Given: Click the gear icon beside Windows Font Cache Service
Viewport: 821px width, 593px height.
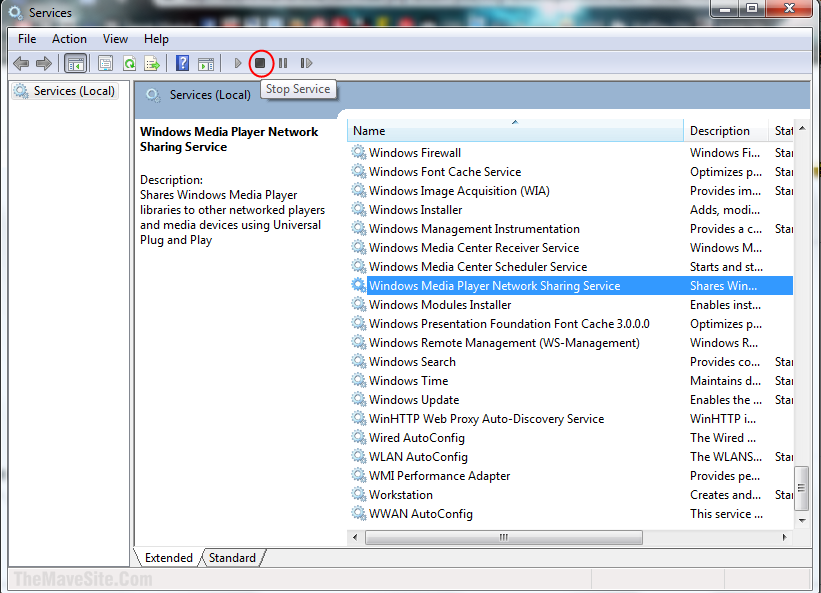Looking at the screenshot, I should (359, 171).
